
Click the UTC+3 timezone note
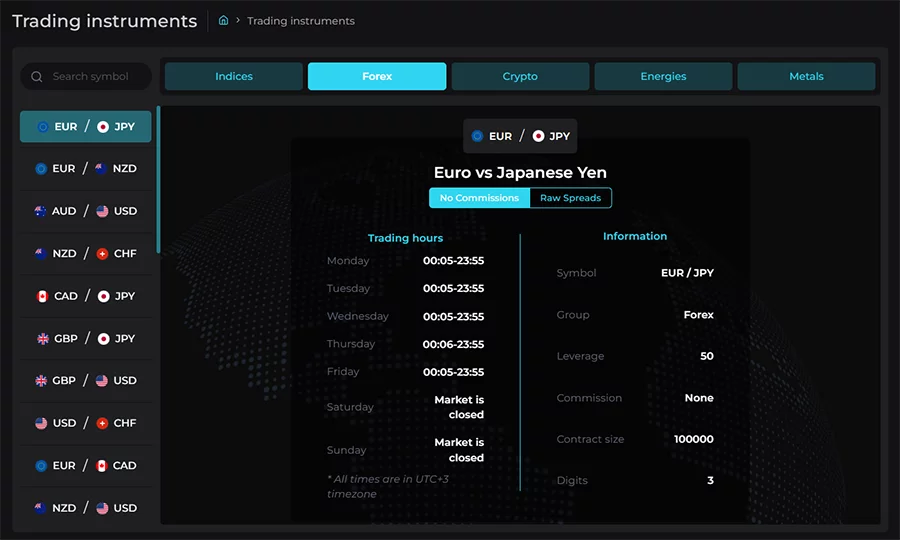[388, 486]
